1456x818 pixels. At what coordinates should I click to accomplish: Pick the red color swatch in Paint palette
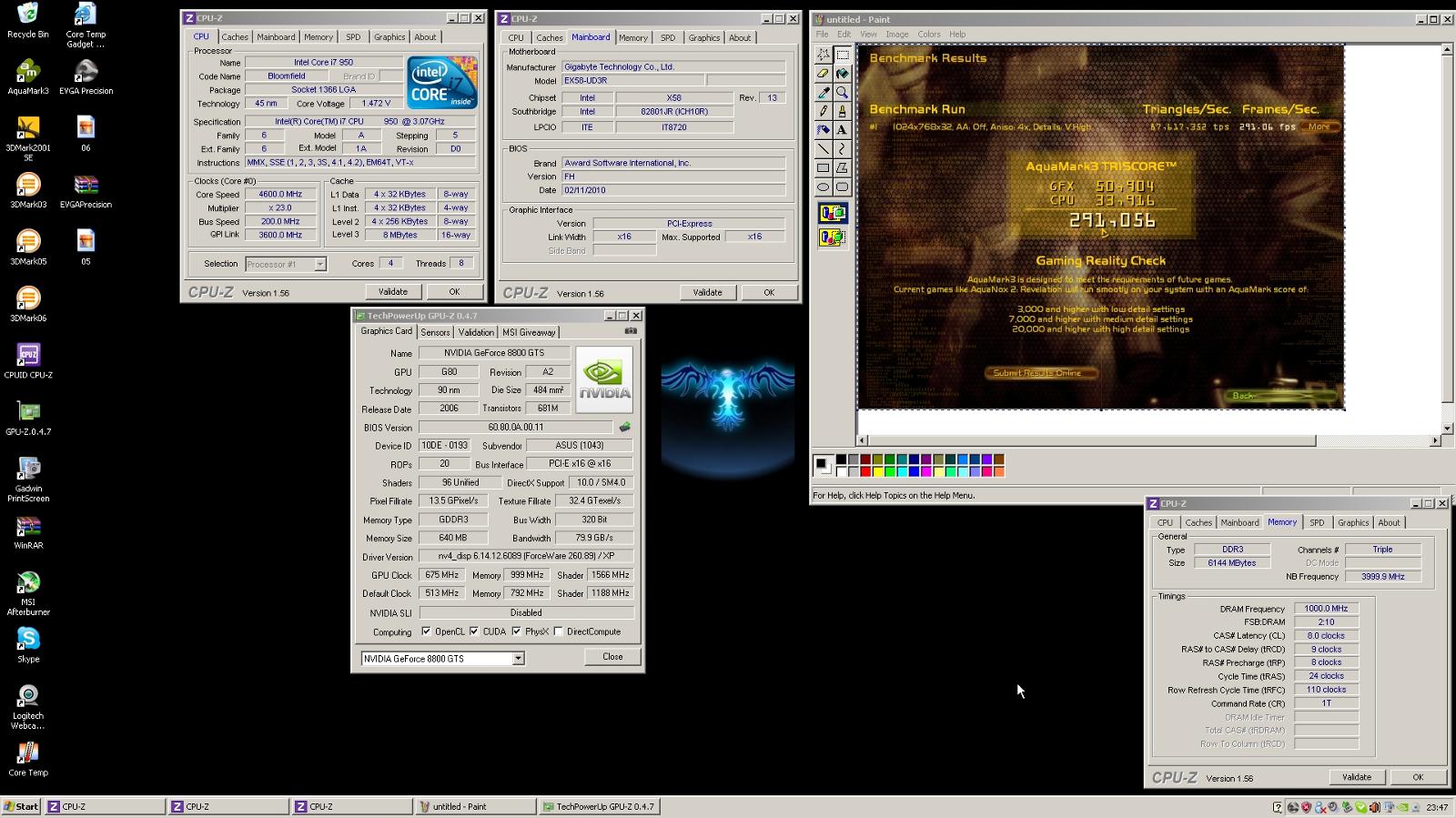tap(865, 471)
